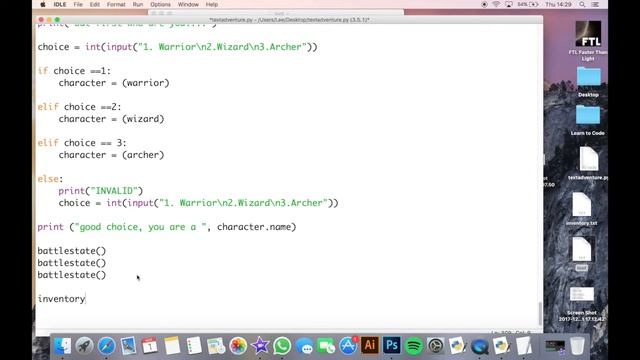The width and height of the screenshot is (640, 360).
Task: Open the Help menu
Action: tap(211, 4)
